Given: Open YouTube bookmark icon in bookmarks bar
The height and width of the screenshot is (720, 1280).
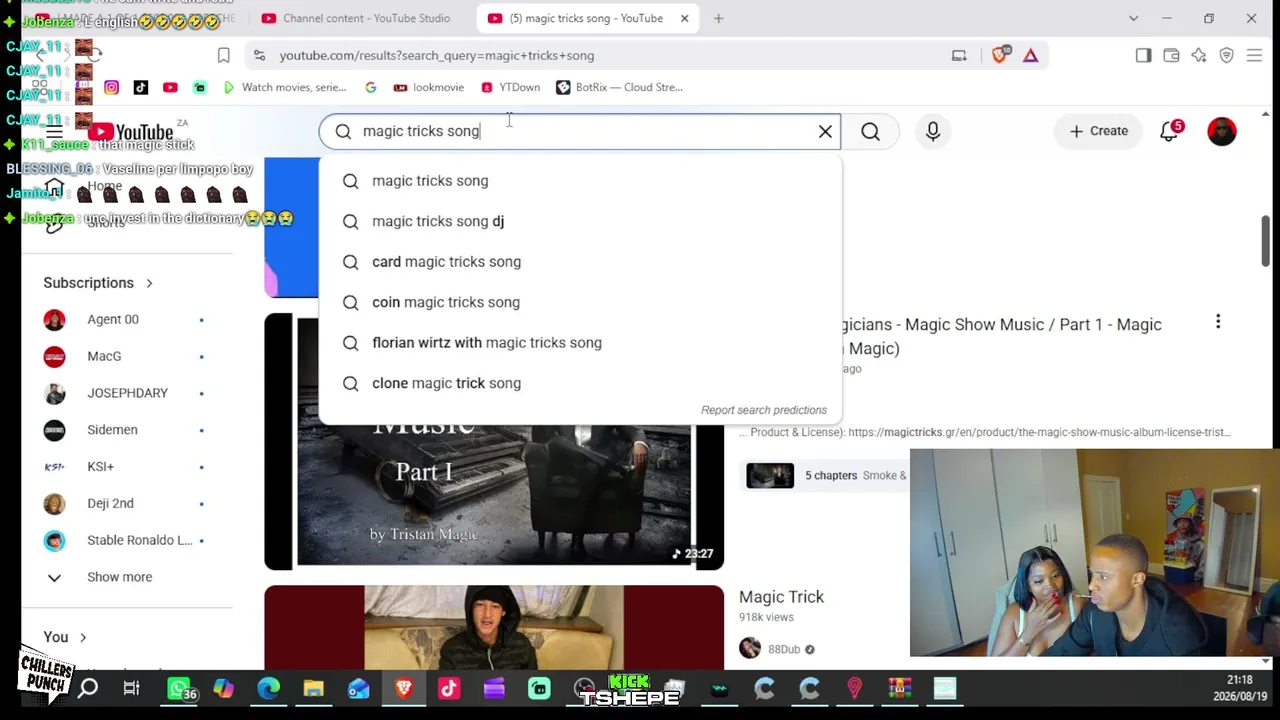Looking at the screenshot, I should [170, 87].
